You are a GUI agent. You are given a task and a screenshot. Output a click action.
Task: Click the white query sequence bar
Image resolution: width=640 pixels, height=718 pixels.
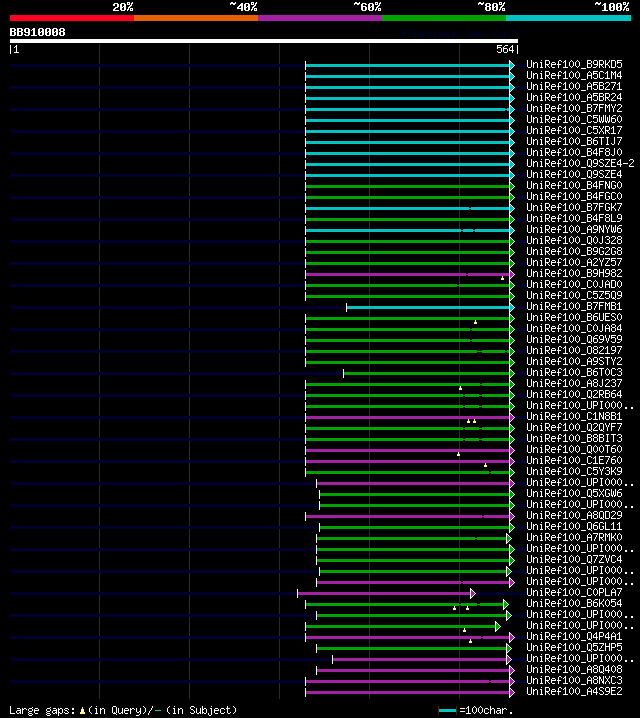[x=264, y=41]
